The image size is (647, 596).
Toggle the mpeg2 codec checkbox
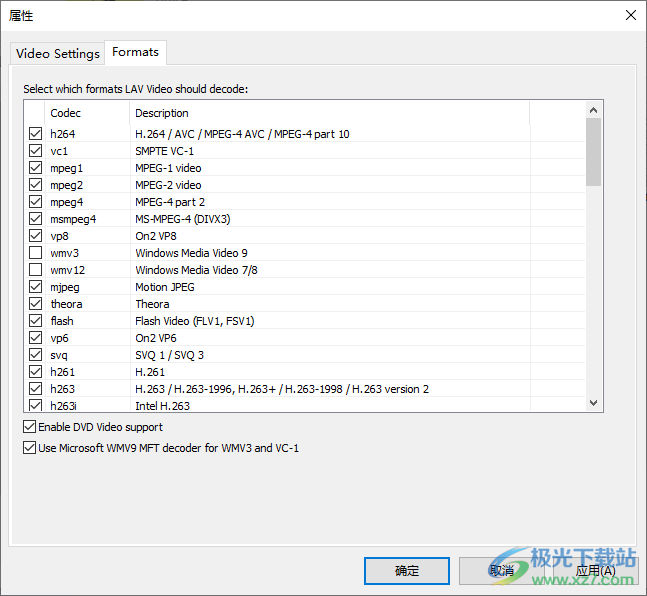point(35,184)
